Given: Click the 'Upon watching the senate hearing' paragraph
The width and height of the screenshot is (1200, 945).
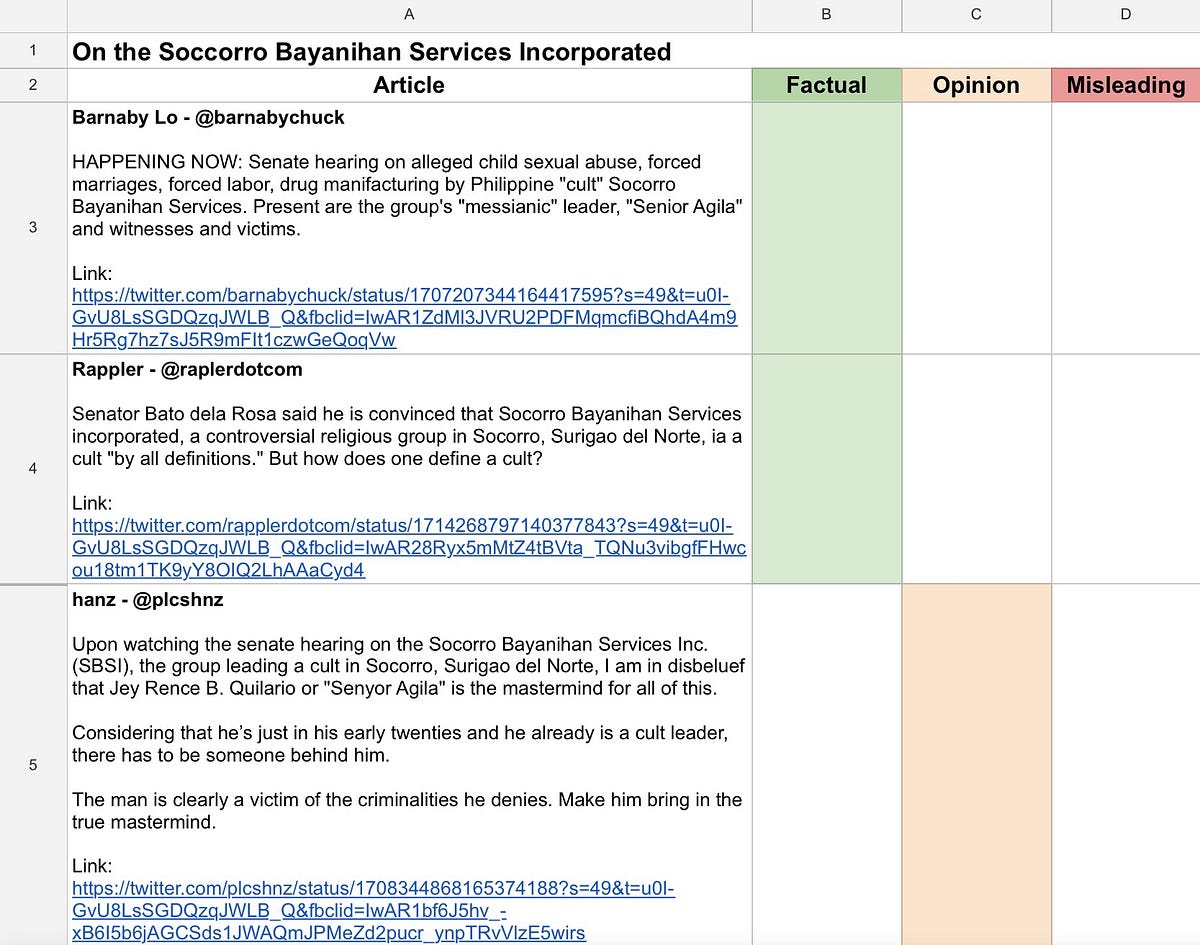Looking at the screenshot, I should pos(409,665).
